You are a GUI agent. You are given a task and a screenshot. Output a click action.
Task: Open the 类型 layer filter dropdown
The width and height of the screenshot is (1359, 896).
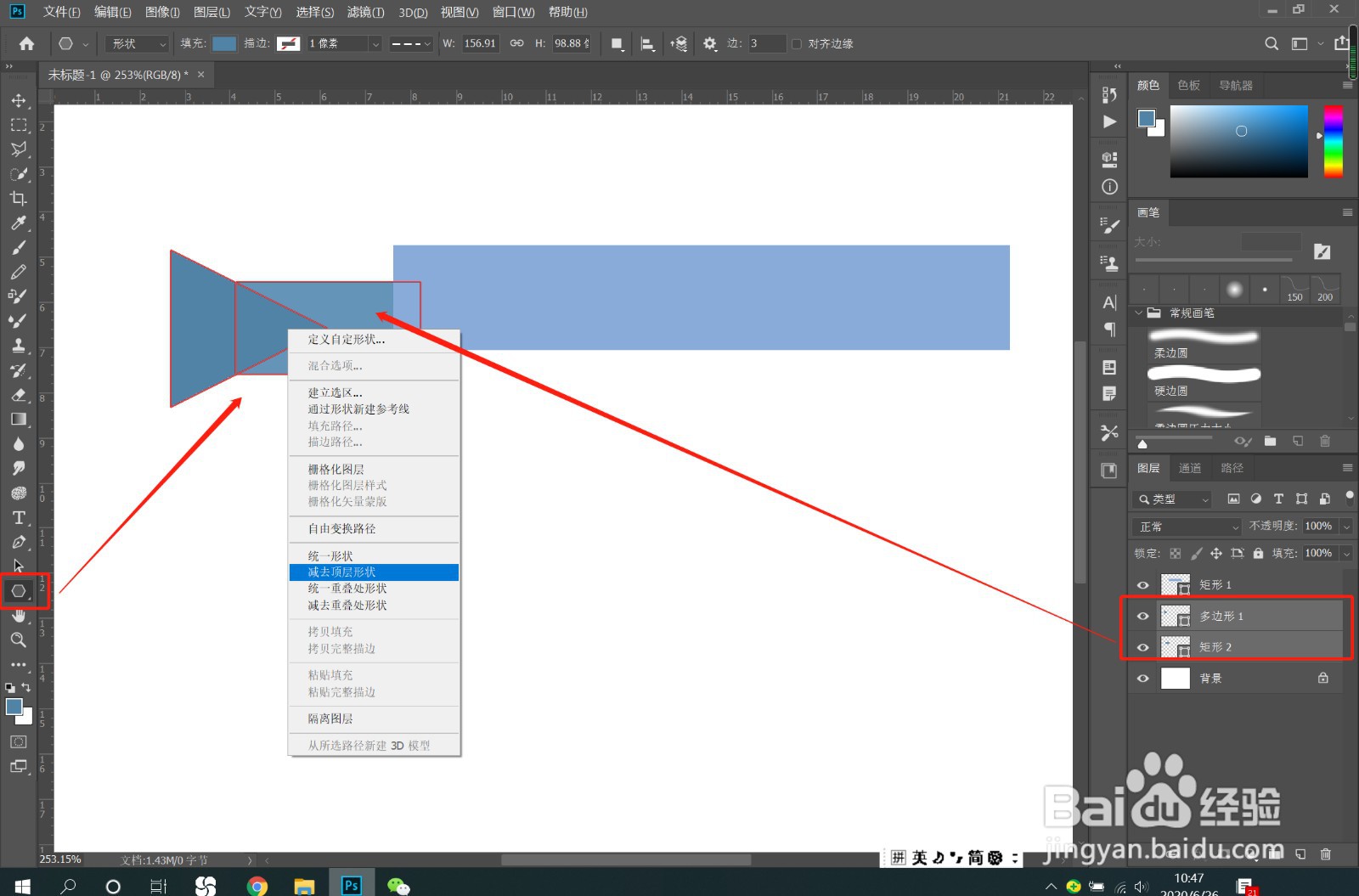pos(1172,499)
